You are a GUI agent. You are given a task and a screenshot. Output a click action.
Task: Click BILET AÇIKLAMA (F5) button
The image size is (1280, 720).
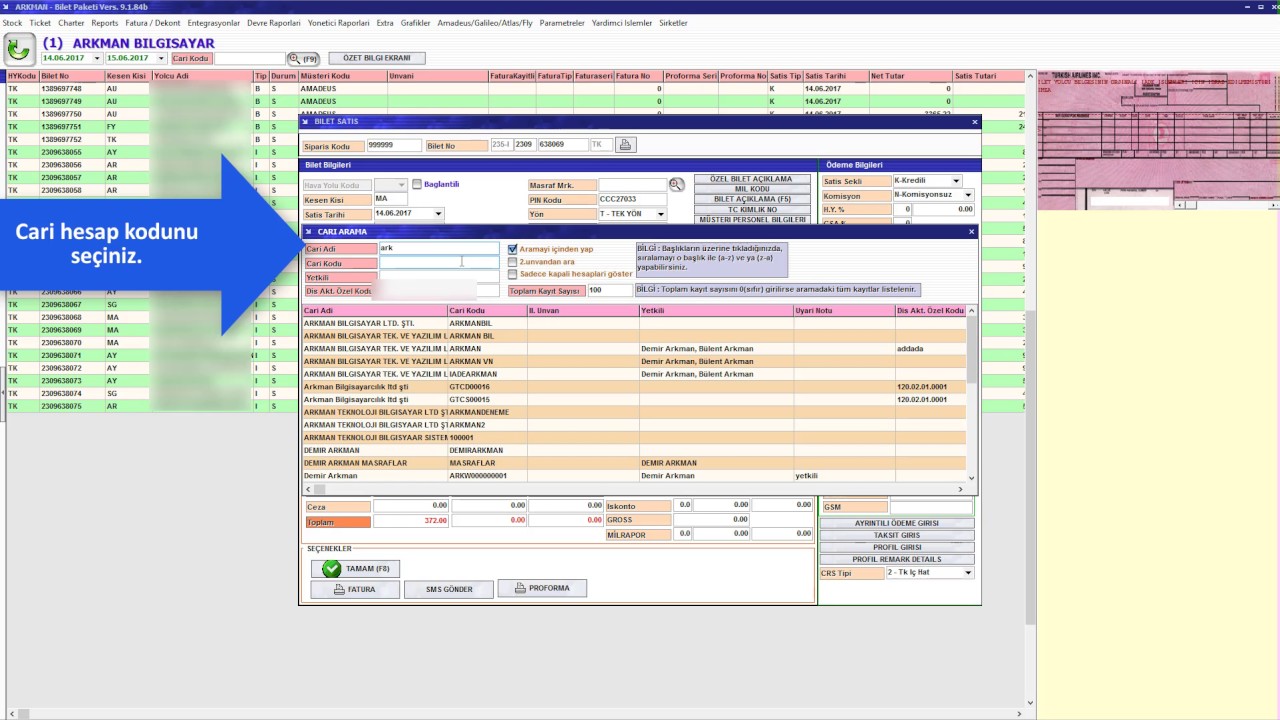click(750, 199)
